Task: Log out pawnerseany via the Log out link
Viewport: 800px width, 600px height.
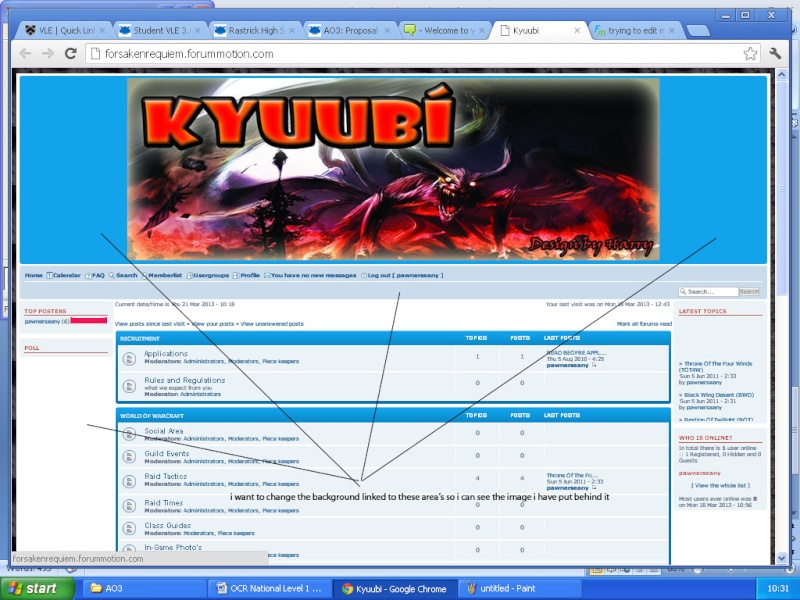Action: [402, 276]
